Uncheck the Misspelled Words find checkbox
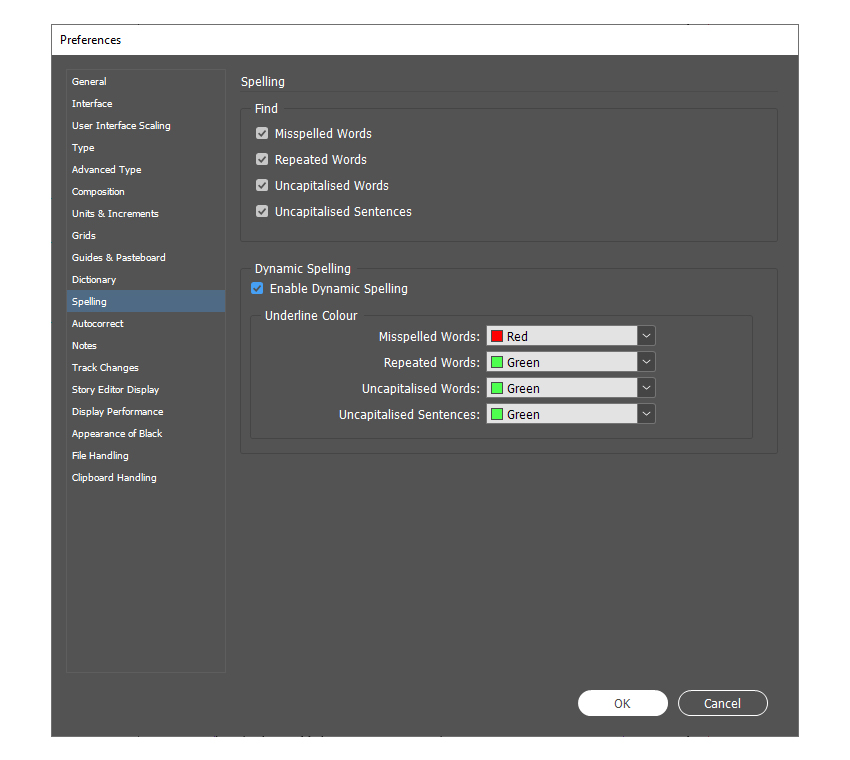The image size is (850, 760). pos(262,133)
